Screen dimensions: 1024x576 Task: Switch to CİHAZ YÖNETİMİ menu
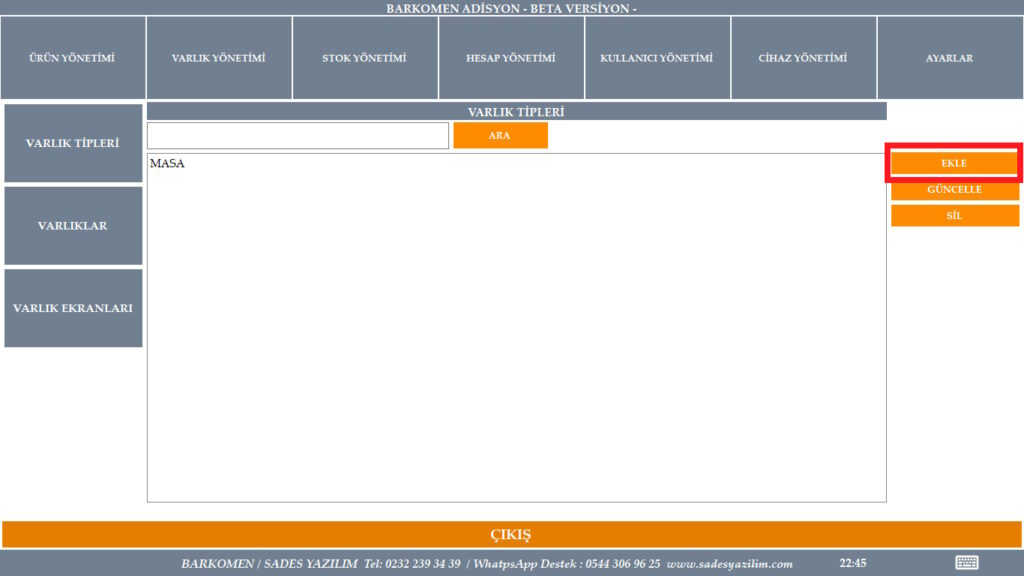[803, 58]
